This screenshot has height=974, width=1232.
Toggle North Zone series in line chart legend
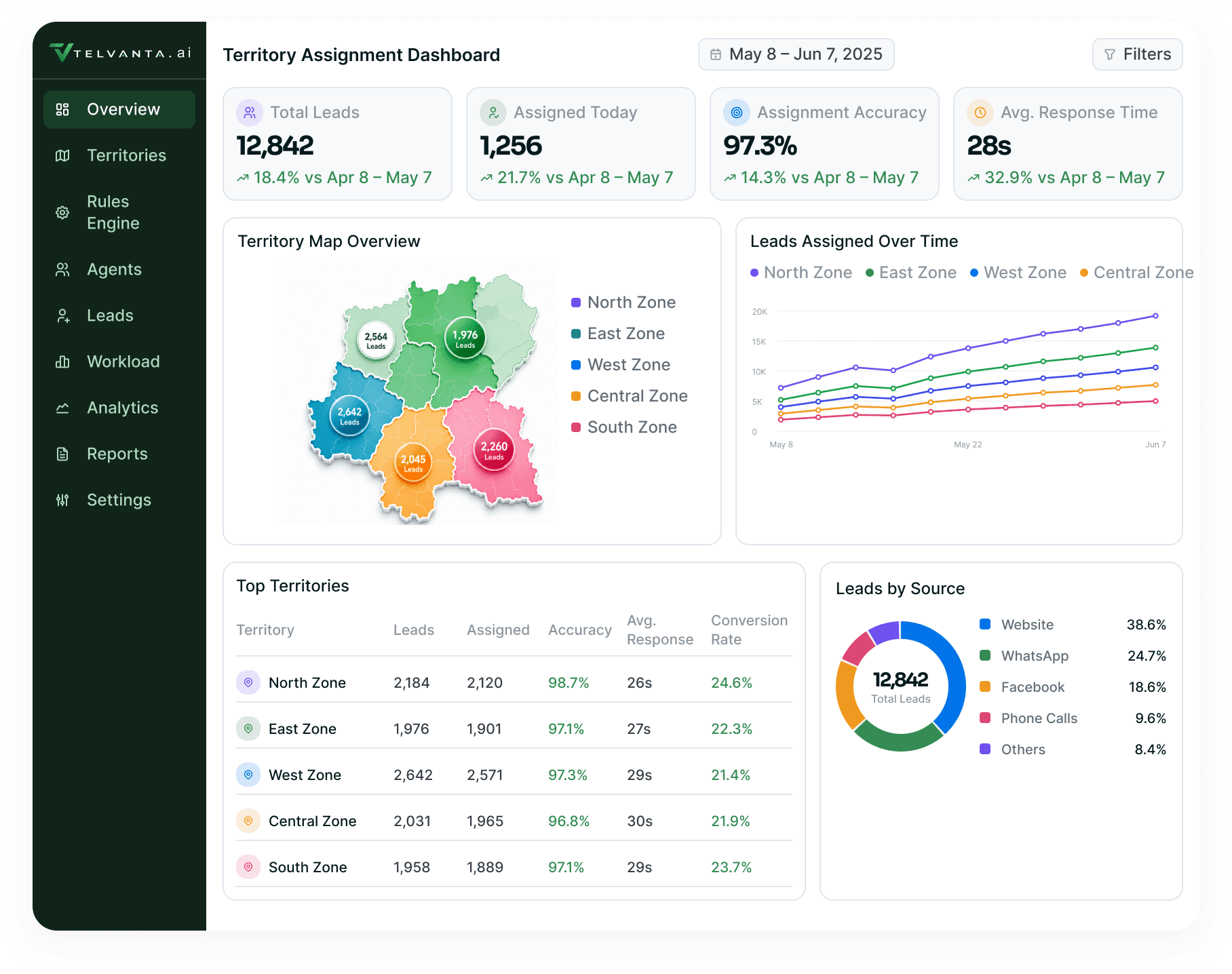[x=801, y=273]
